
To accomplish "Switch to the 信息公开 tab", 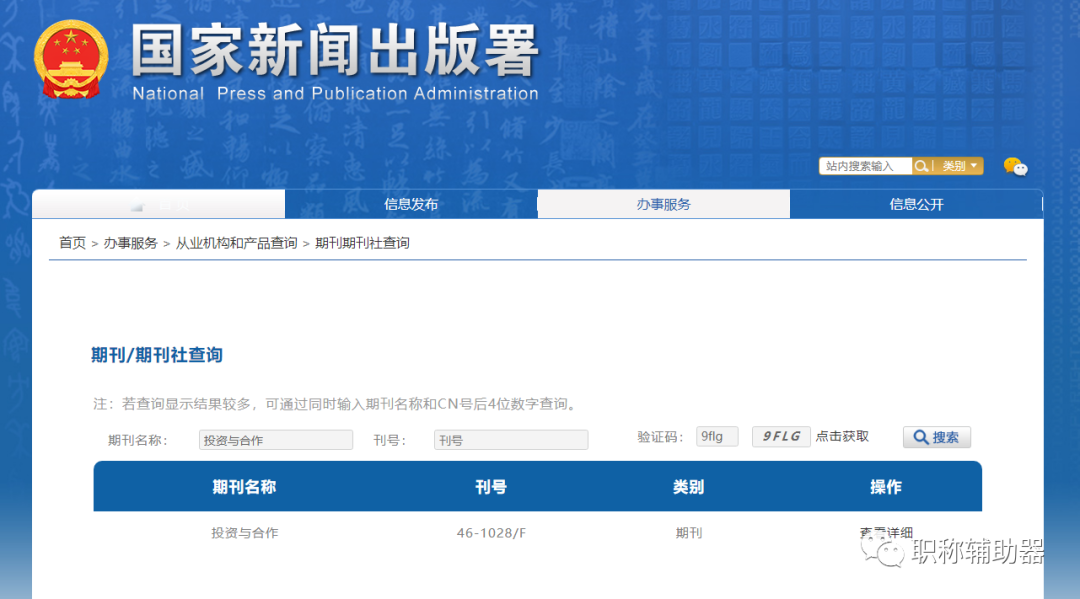I will point(916,203).
